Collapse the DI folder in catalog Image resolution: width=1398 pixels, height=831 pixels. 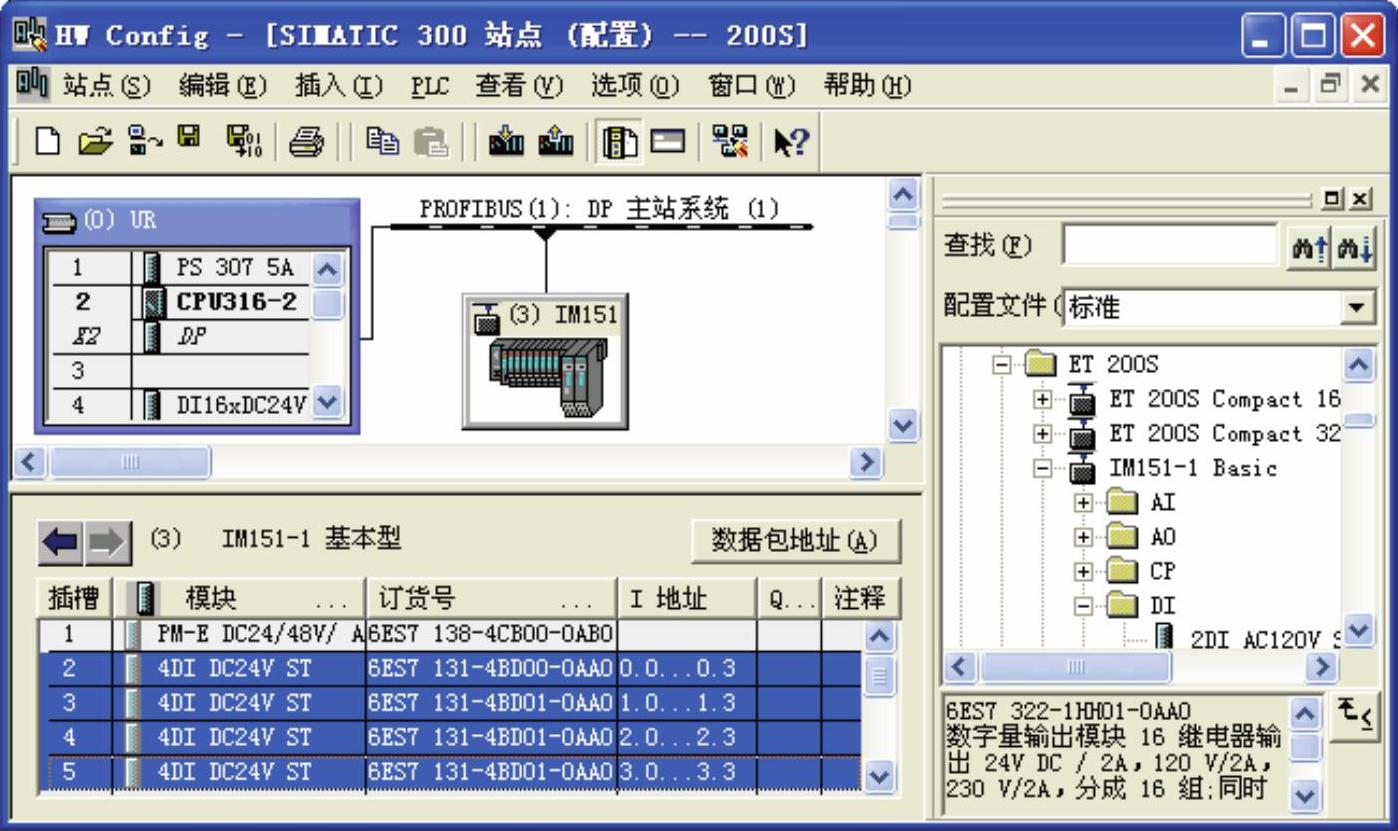pyautogui.click(x=1083, y=605)
